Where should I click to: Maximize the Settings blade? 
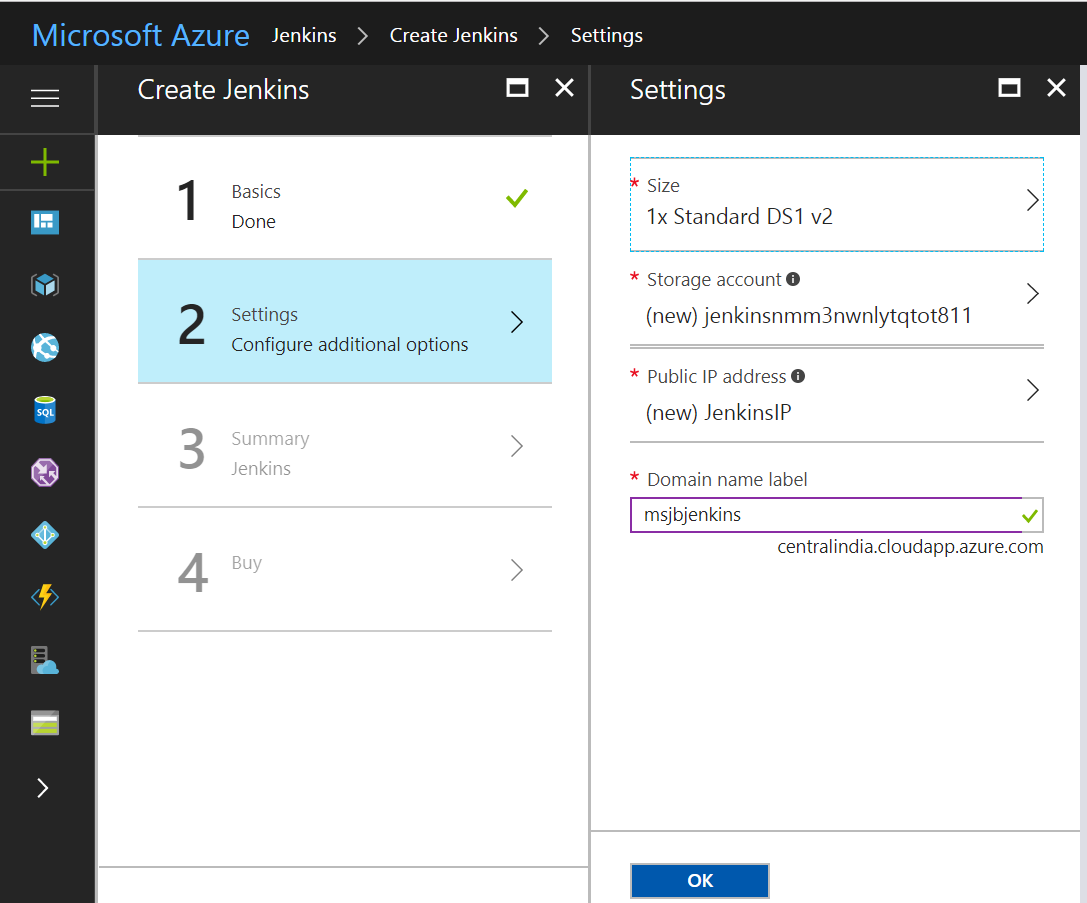1009,88
